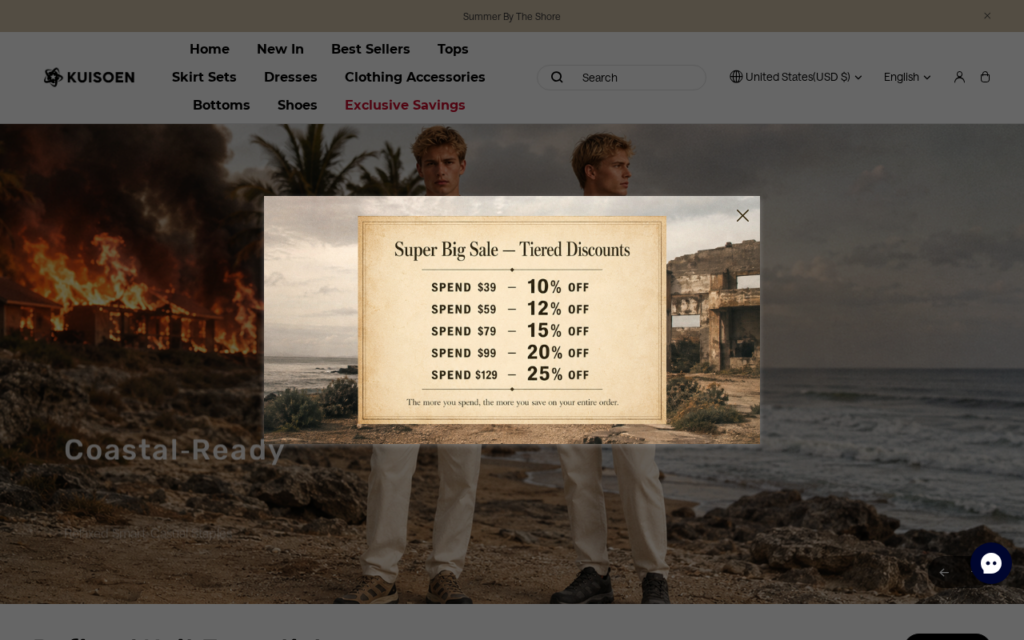1024x640 pixels.
Task: Close the tiered discounts popup
Action: tap(743, 216)
